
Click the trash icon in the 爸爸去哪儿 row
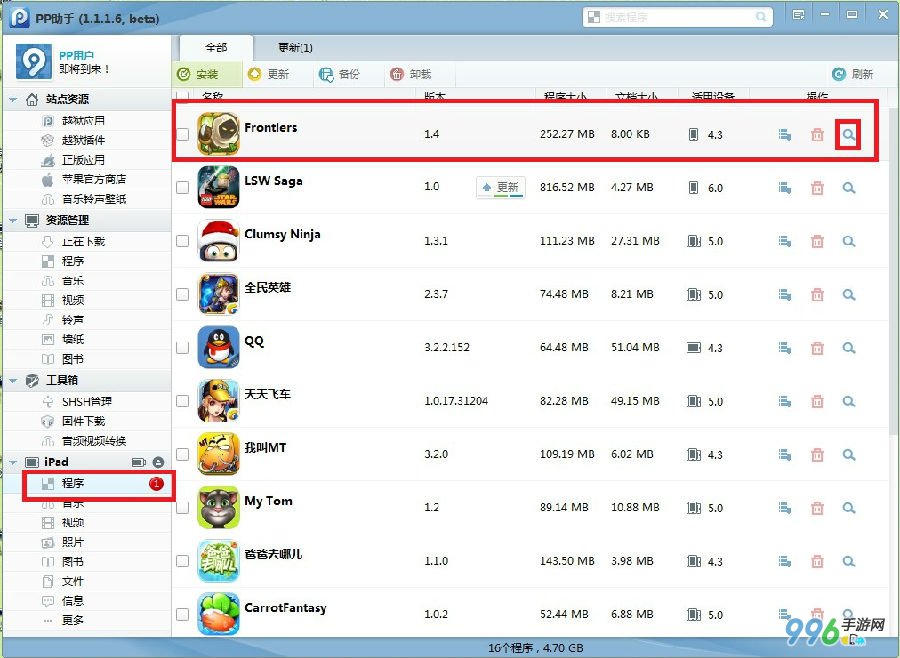pos(817,561)
